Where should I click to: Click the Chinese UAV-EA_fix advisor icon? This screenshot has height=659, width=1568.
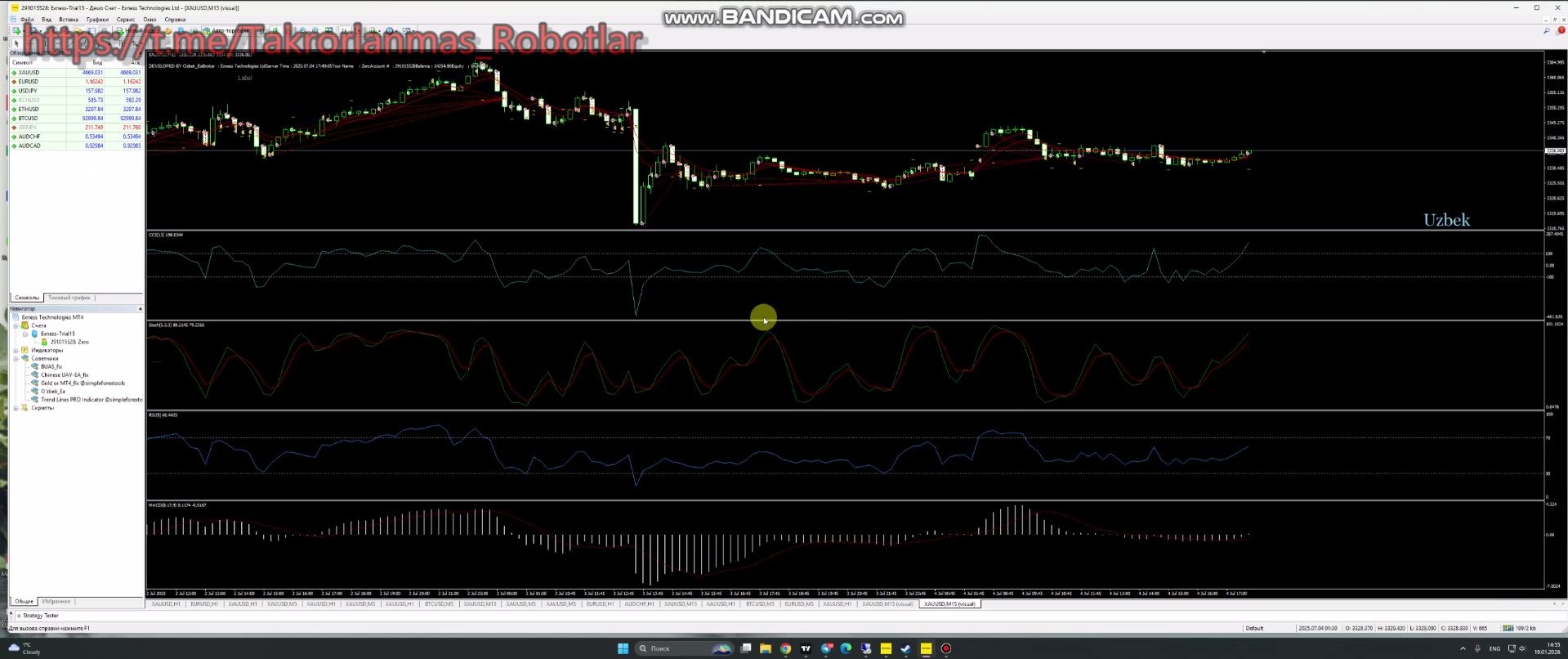(x=35, y=375)
